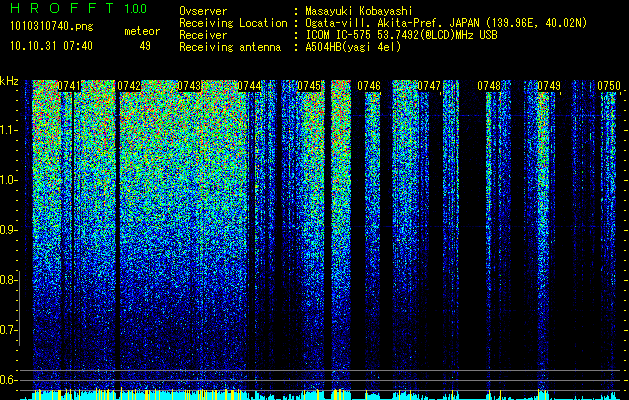
Task: Click the 0.7 frequency axis label
Action: pyautogui.click(x=8, y=330)
